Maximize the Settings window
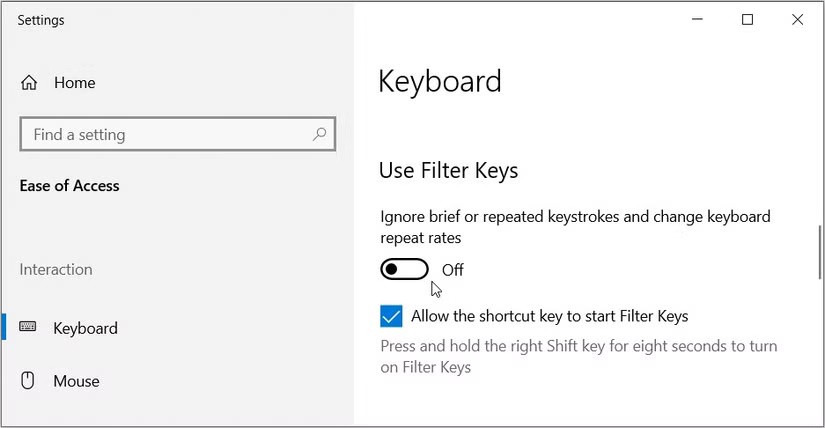 click(x=747, y=20)
